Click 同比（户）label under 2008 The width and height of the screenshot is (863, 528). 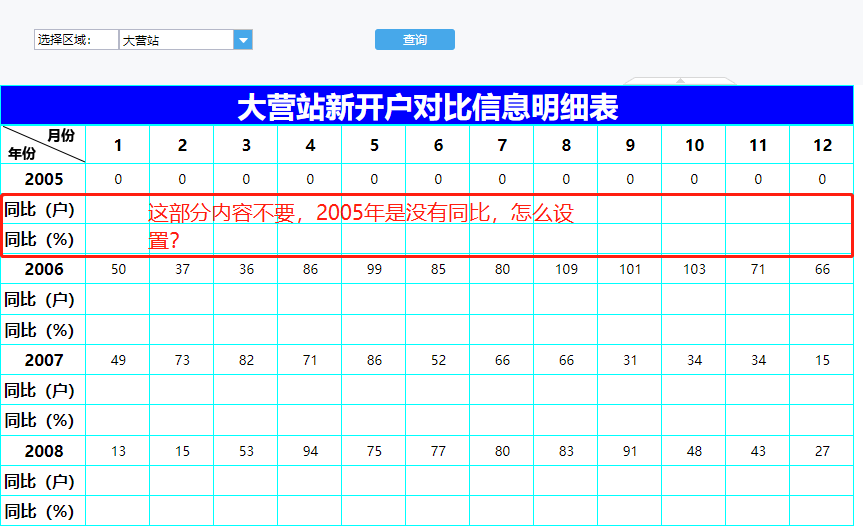(40, 481)
